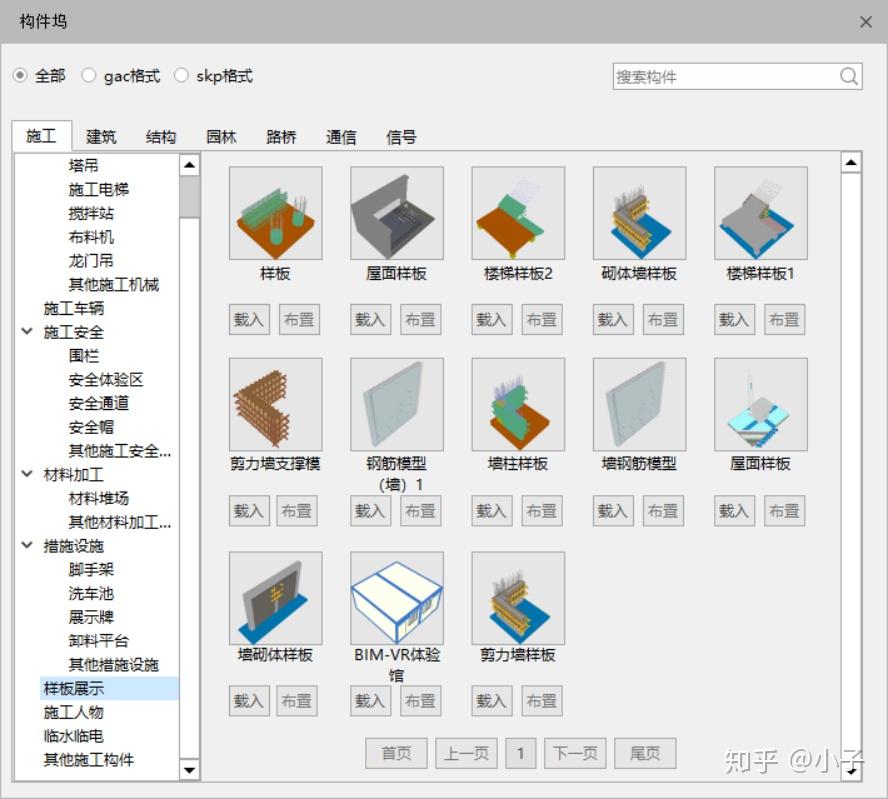Choose the gac格式 format option
The width and height of the screenshot is (888, 799).
coord(88,75)
